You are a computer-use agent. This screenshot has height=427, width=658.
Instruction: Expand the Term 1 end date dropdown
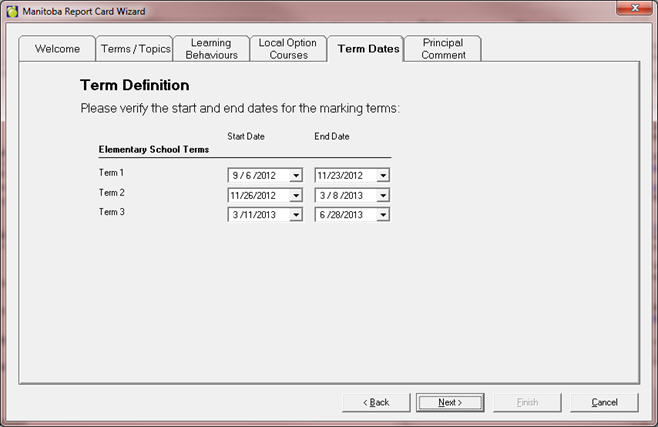(x=383, y=175)
